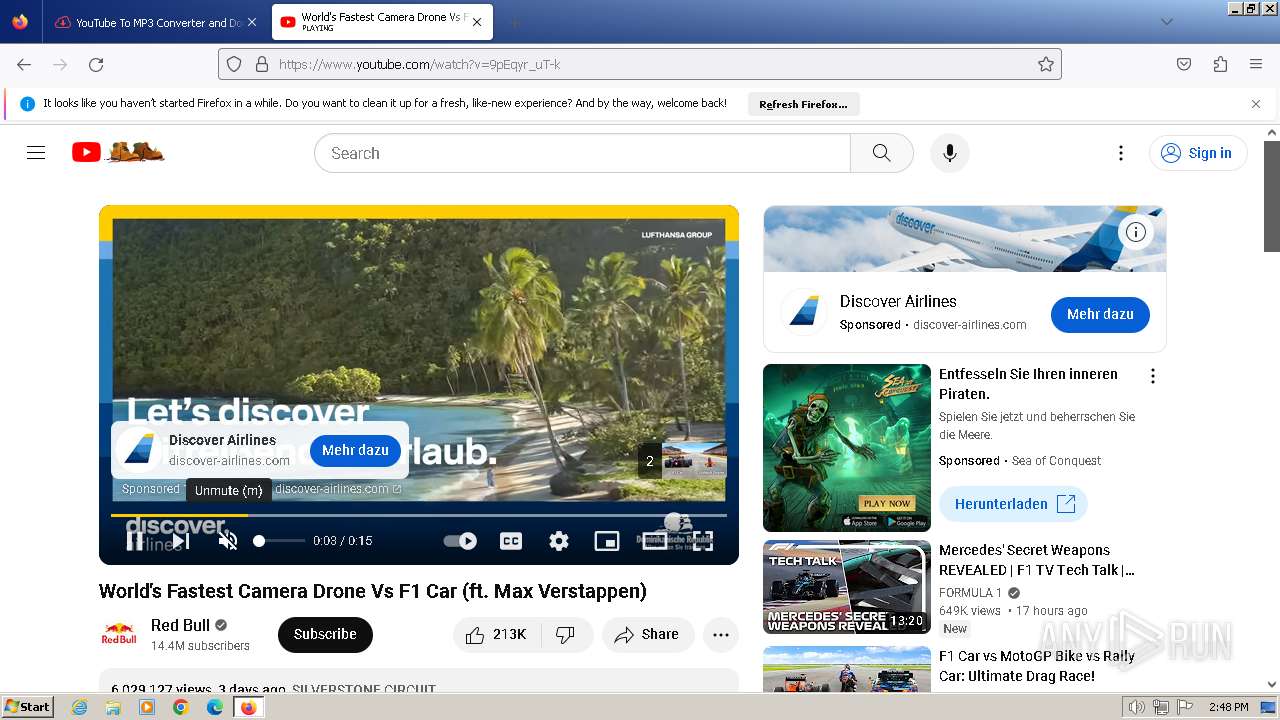
Task: Open player settings gear
Action: [559, 541]
